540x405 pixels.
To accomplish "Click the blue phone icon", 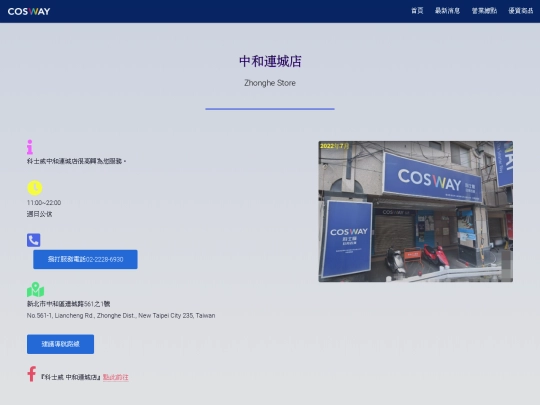I will point(33,240).
